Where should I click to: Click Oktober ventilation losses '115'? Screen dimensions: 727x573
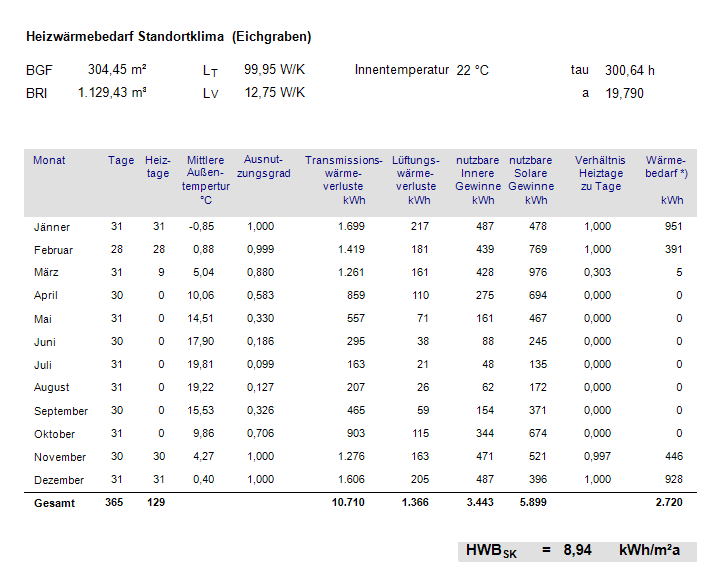point(421,434)
